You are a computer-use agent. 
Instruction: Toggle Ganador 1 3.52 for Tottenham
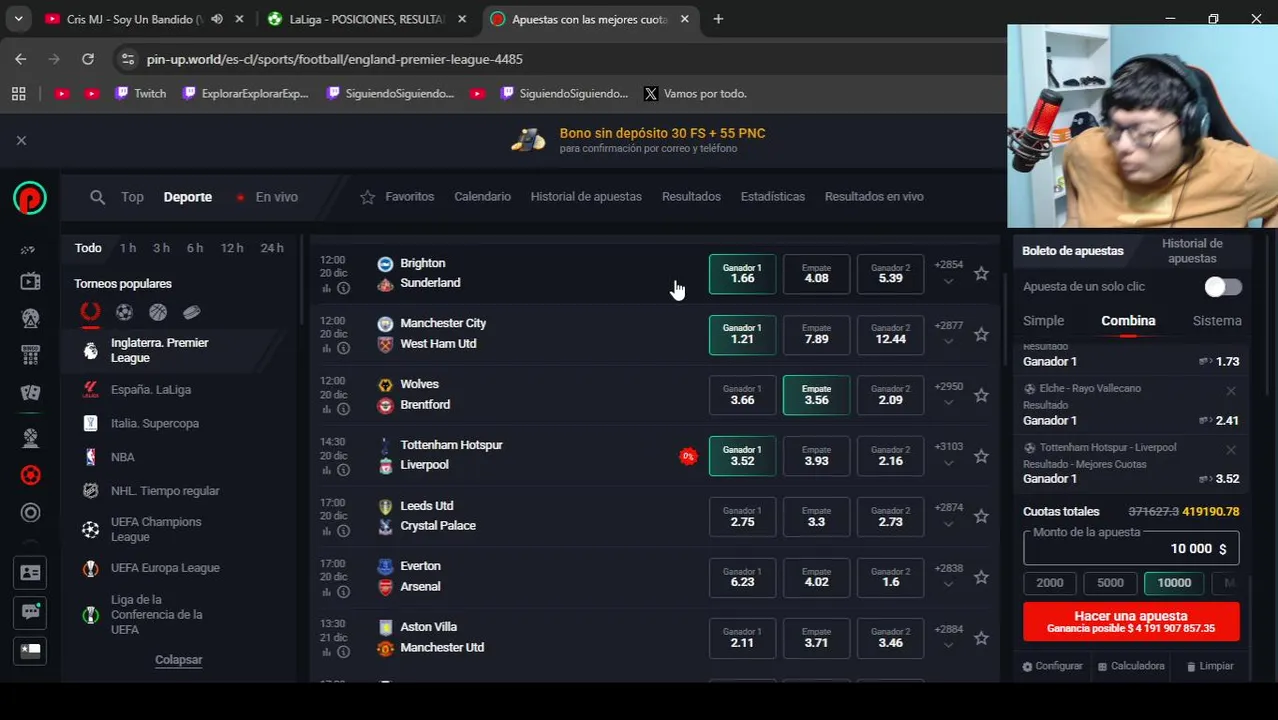click(x=742, y=456)
